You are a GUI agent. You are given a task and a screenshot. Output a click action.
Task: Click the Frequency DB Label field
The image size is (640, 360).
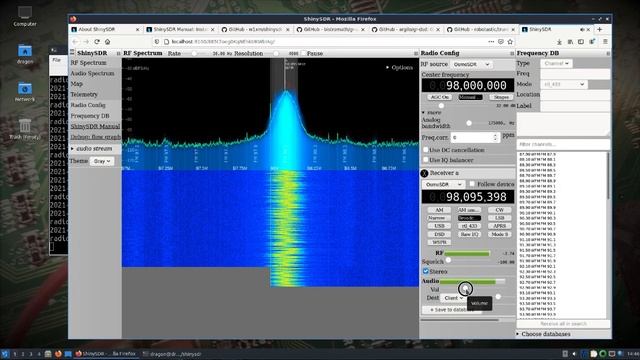point(575,106)
